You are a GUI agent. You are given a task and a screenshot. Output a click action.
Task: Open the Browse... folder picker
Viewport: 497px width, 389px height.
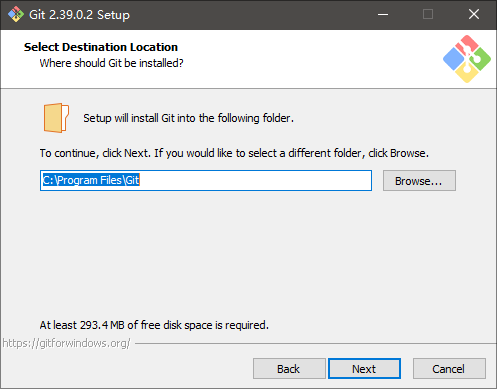click(419, 181)
